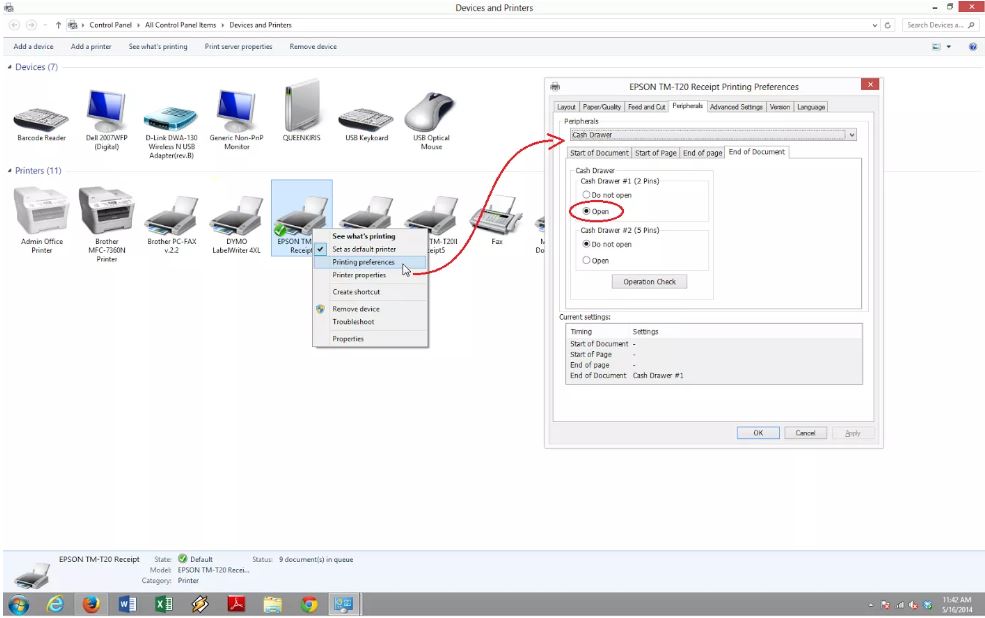Switch to the Paper/Quality tab
Screen dimensions: 985x618
[x=601, y=107]
